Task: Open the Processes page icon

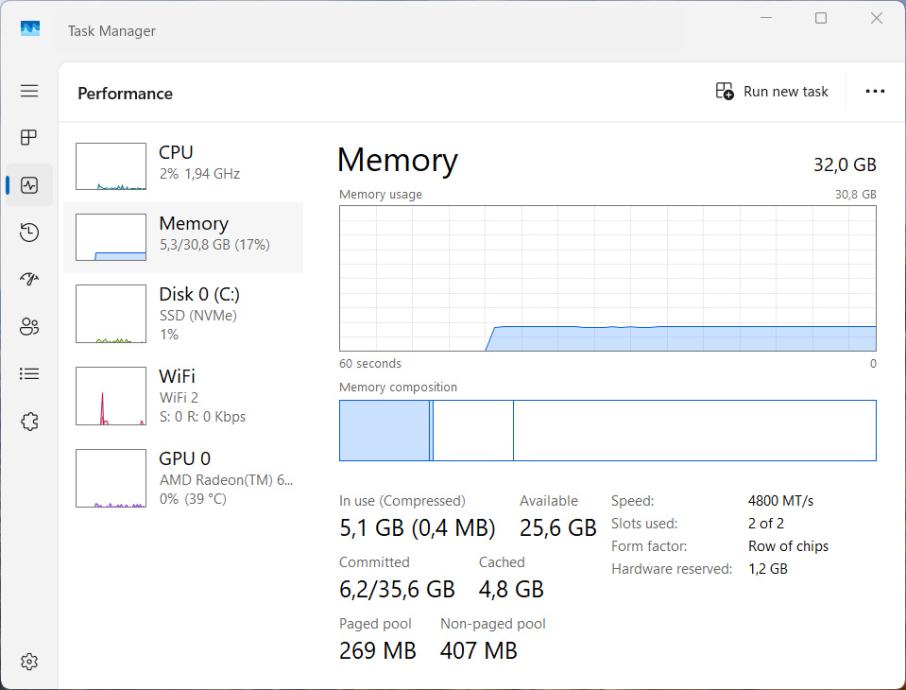Action: tap(29, 137)
